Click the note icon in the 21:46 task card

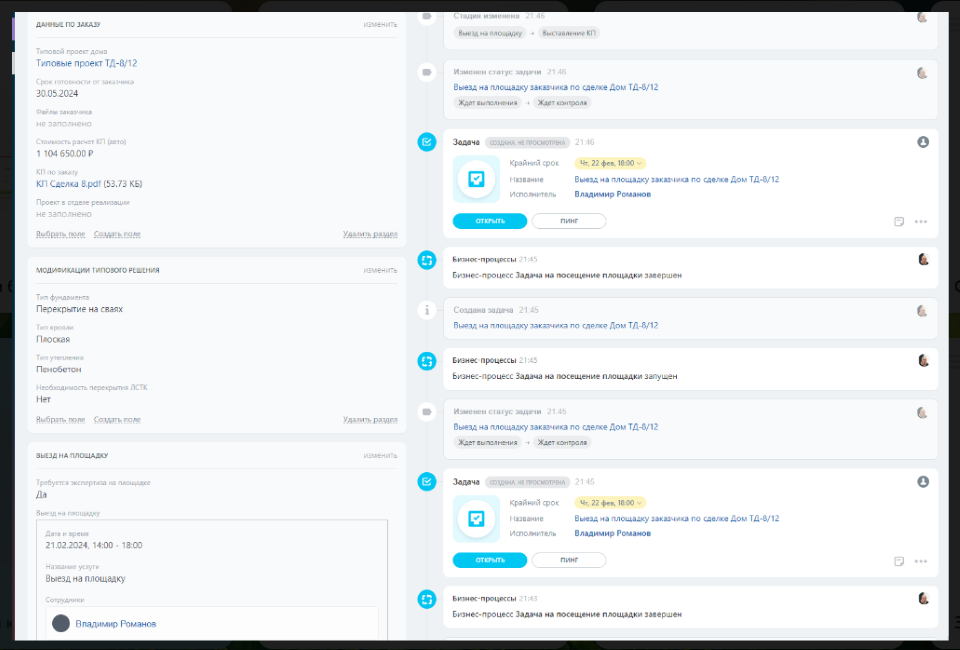(x=899, y=221)
